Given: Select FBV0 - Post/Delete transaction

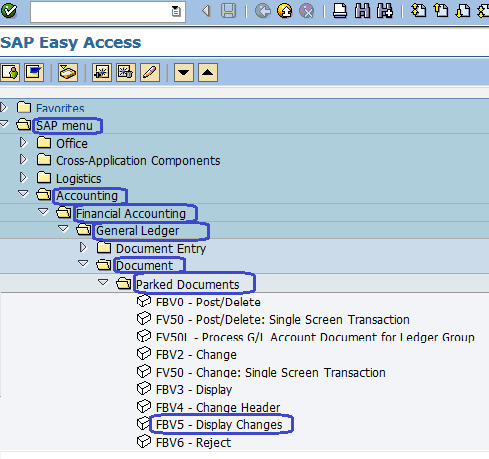Looking at the screenshot, I should click(208, 302).
